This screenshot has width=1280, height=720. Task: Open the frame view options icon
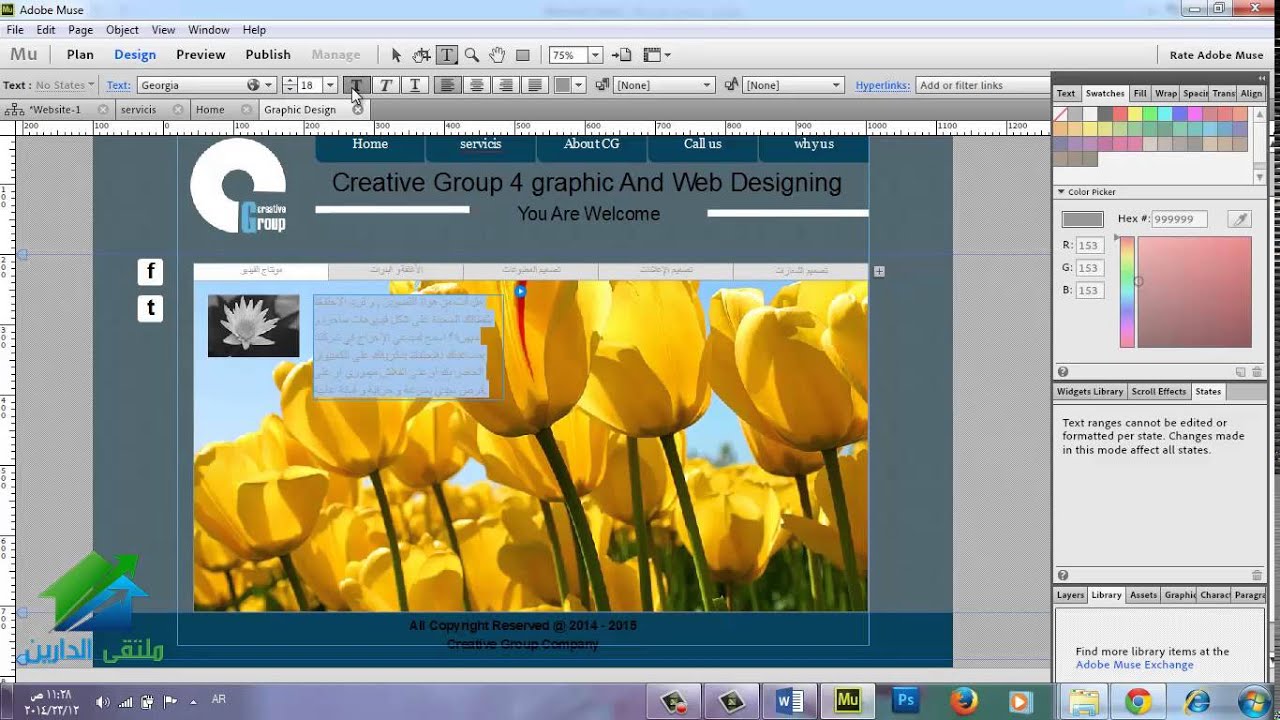656,55
